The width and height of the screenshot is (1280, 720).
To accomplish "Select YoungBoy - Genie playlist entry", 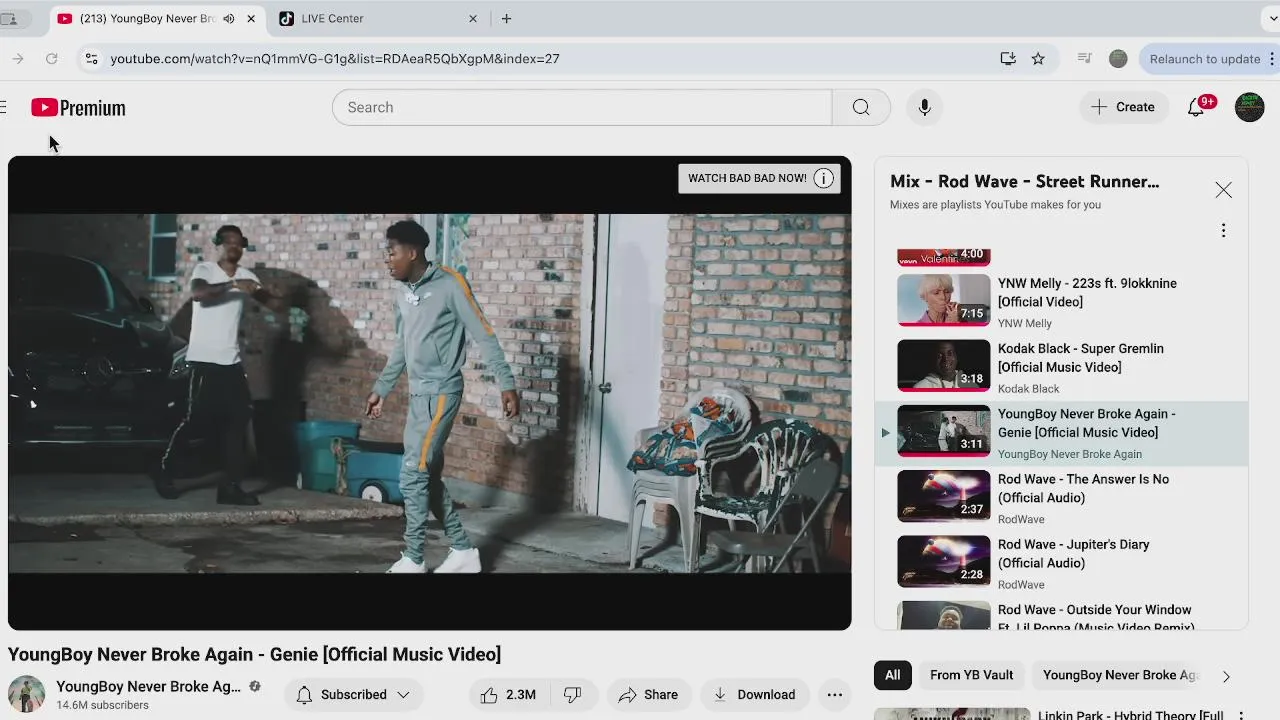I will pos(1061,432).
